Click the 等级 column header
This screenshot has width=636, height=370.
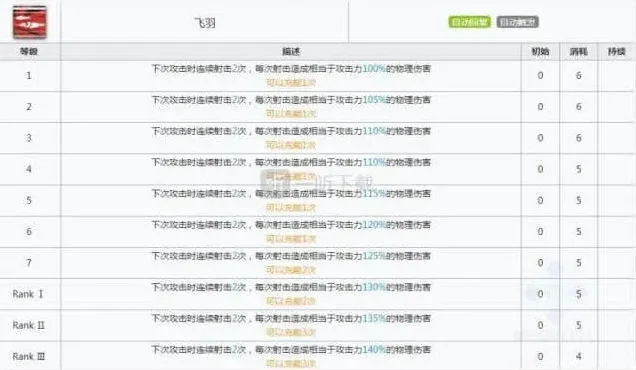(x=29, y=52)
